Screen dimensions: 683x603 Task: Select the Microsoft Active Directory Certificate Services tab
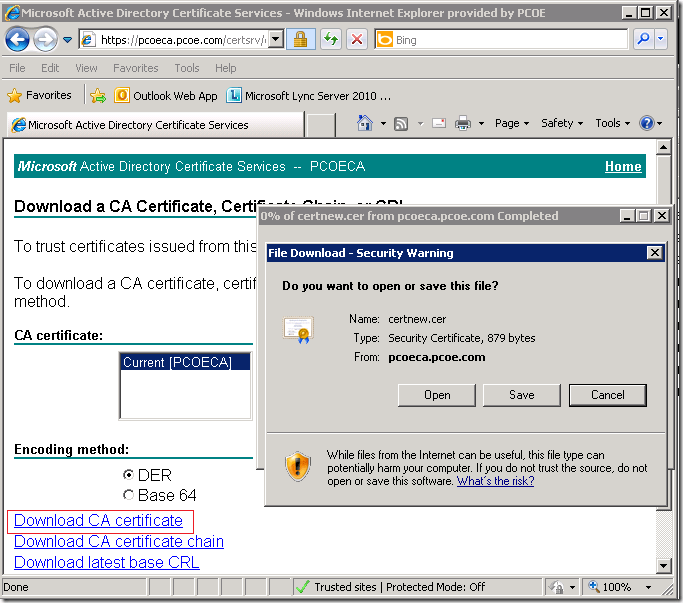[155, 125]
